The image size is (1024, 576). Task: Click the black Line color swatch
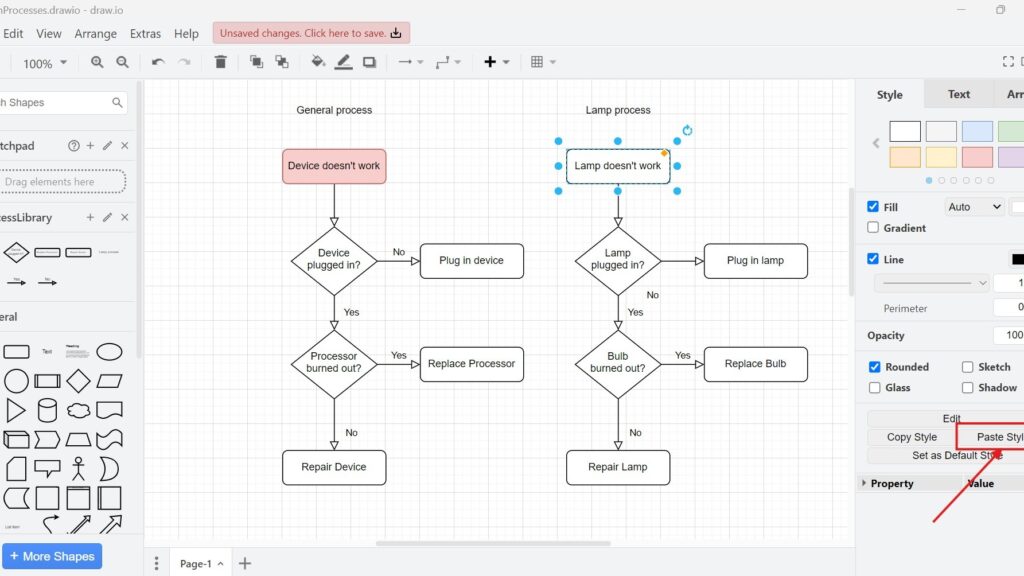[x=1018, y=259]
